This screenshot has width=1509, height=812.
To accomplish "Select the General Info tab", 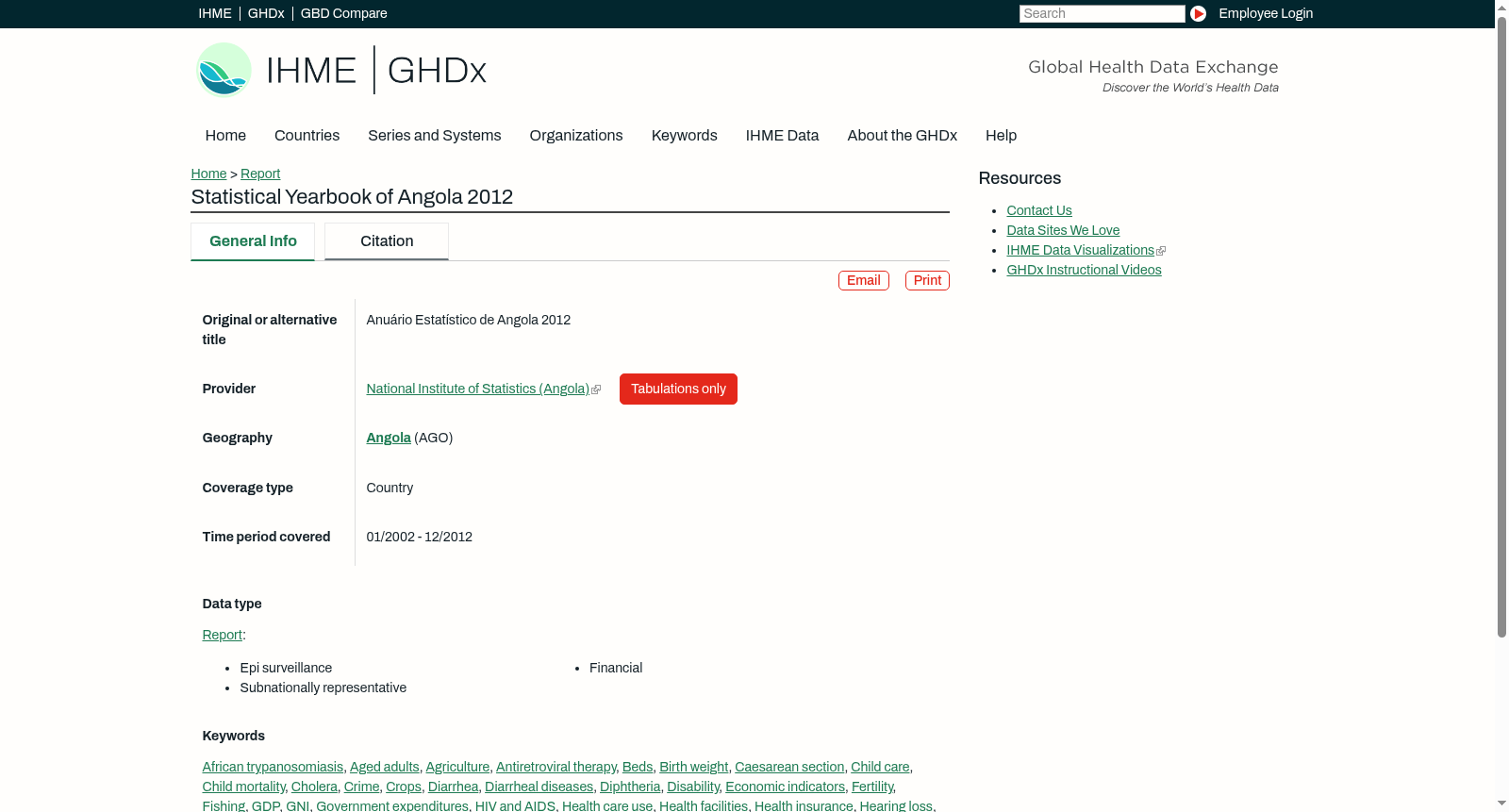I will (x=253, y=241).
